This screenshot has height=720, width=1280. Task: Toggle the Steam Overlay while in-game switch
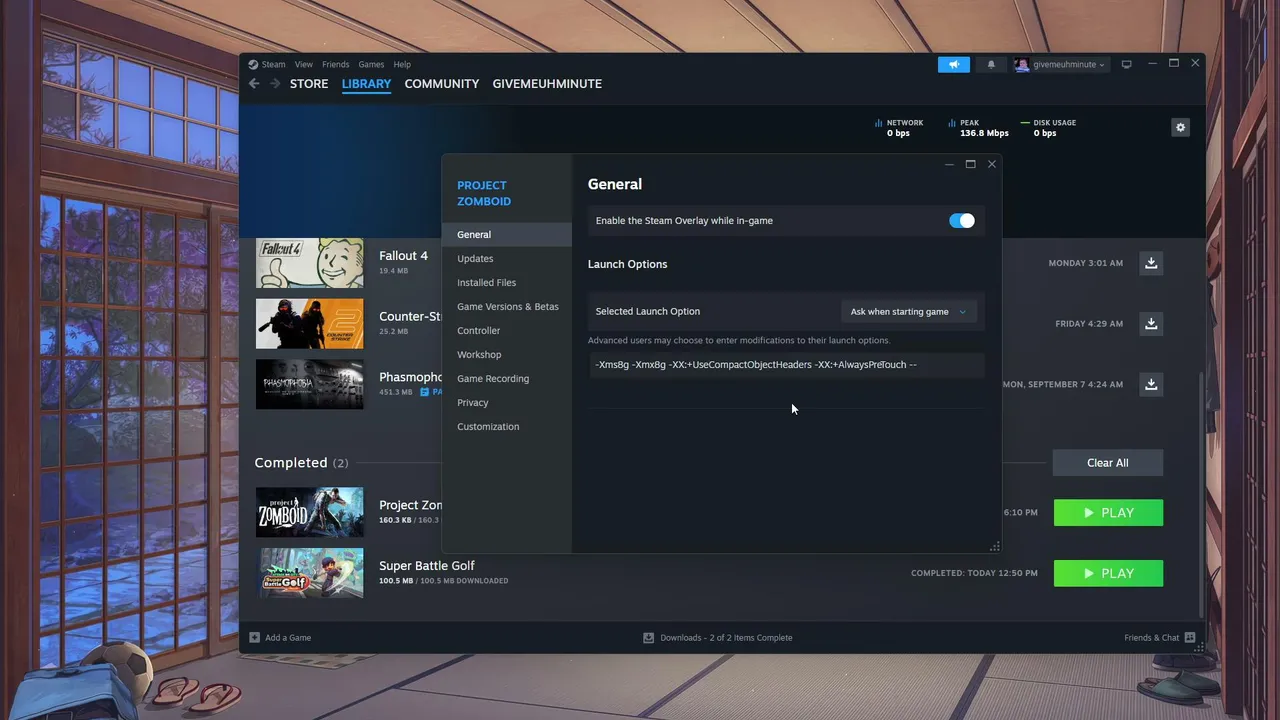click(962, 221)
